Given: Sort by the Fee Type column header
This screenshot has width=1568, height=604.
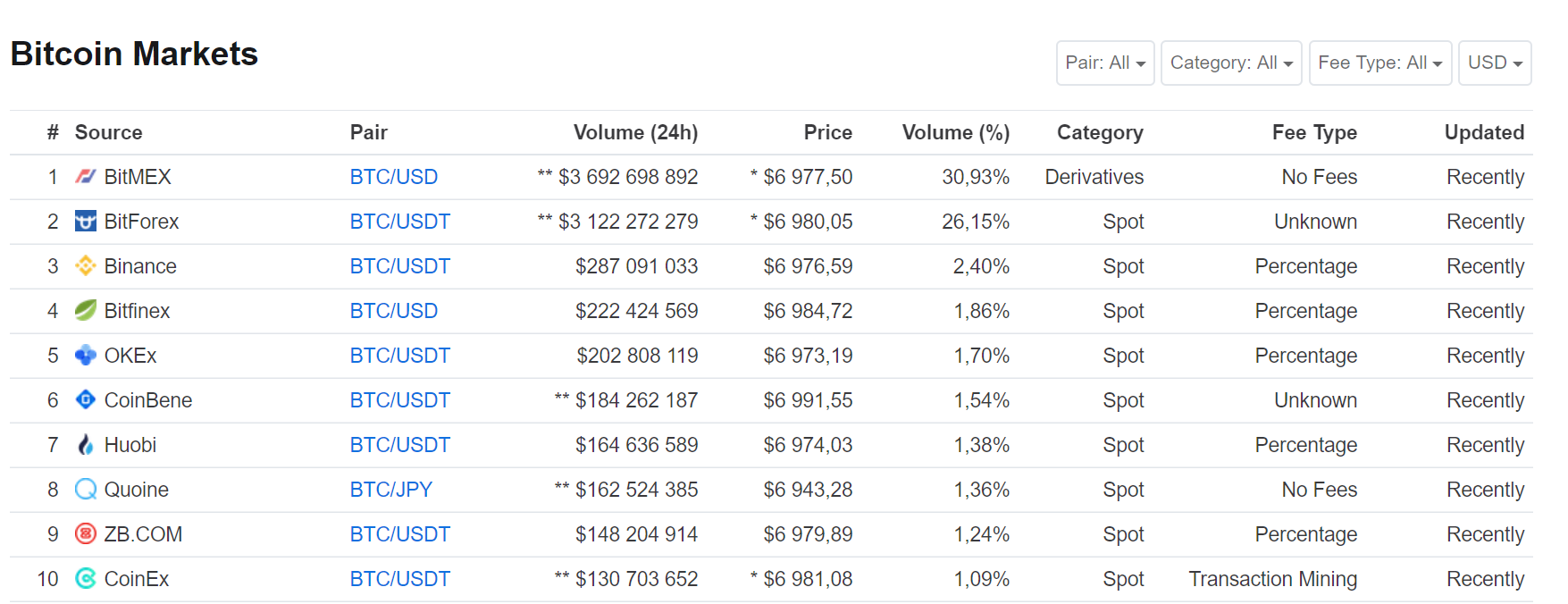Looking at the screenshot, I should (1314, 132).
